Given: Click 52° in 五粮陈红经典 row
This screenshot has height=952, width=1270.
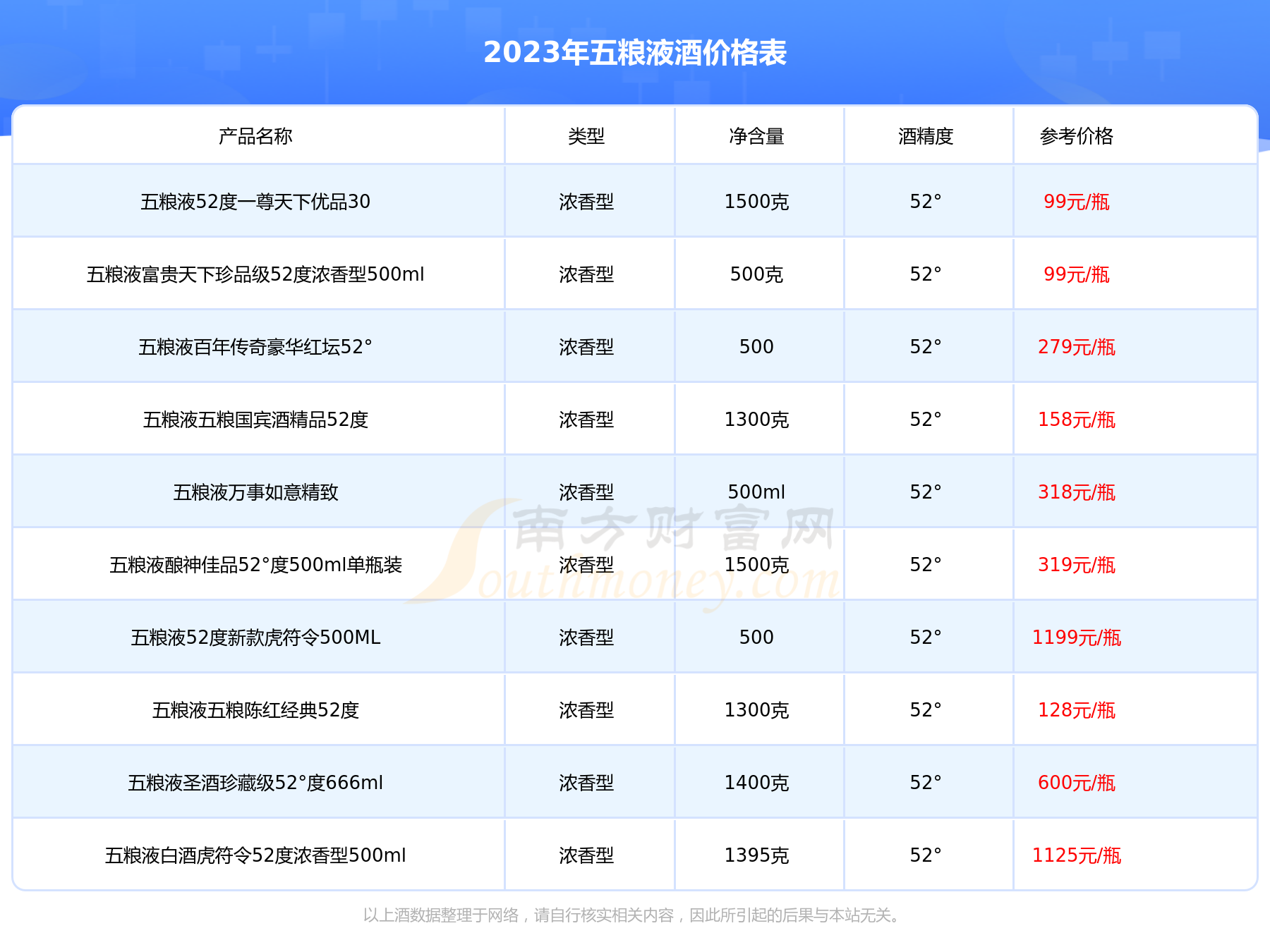Looking at the screenshot, I should (926, 710).
